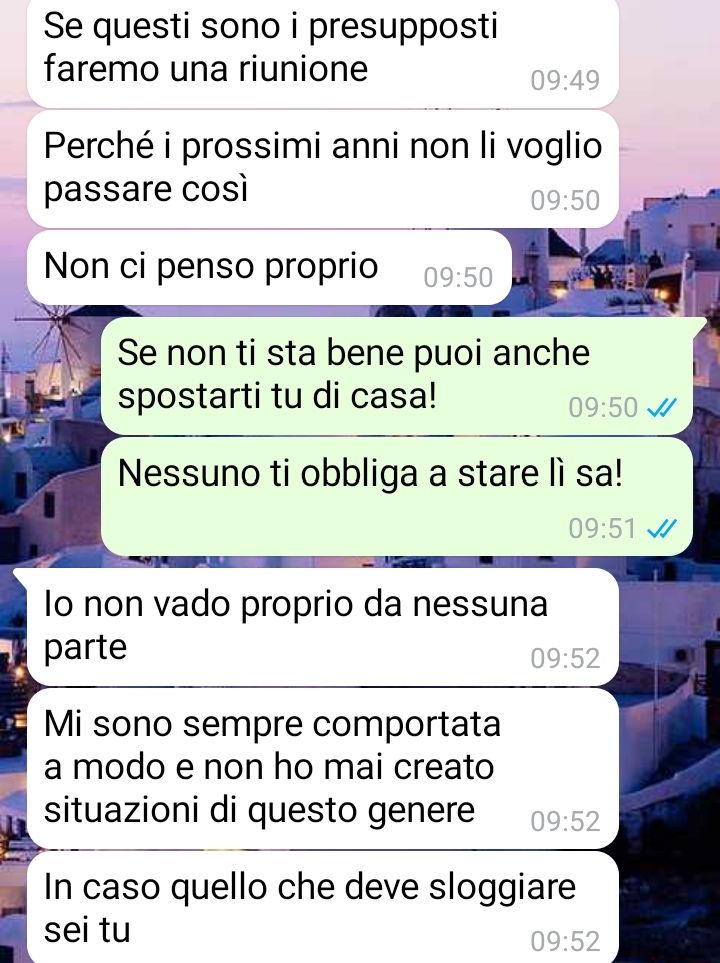The height and width of the screenshot is (963, 720).
Task: Tap the 09:52 timestamp on 'sloggiare' message
Action: 565,942
